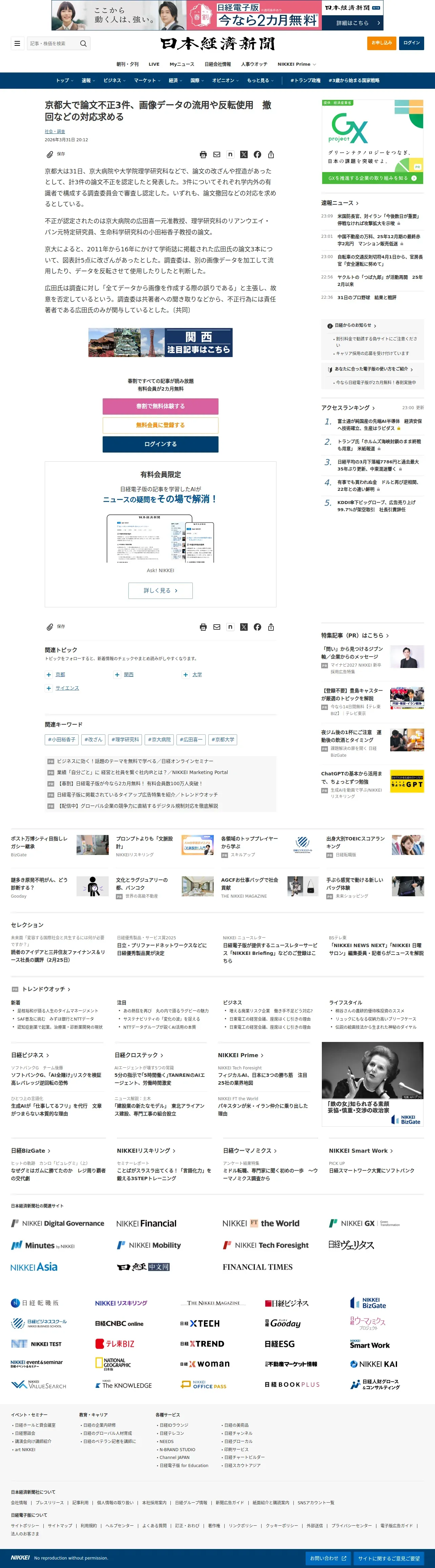435x1568 pixels.
Task: Click the printer icon below the article
Action: [203, 627]
